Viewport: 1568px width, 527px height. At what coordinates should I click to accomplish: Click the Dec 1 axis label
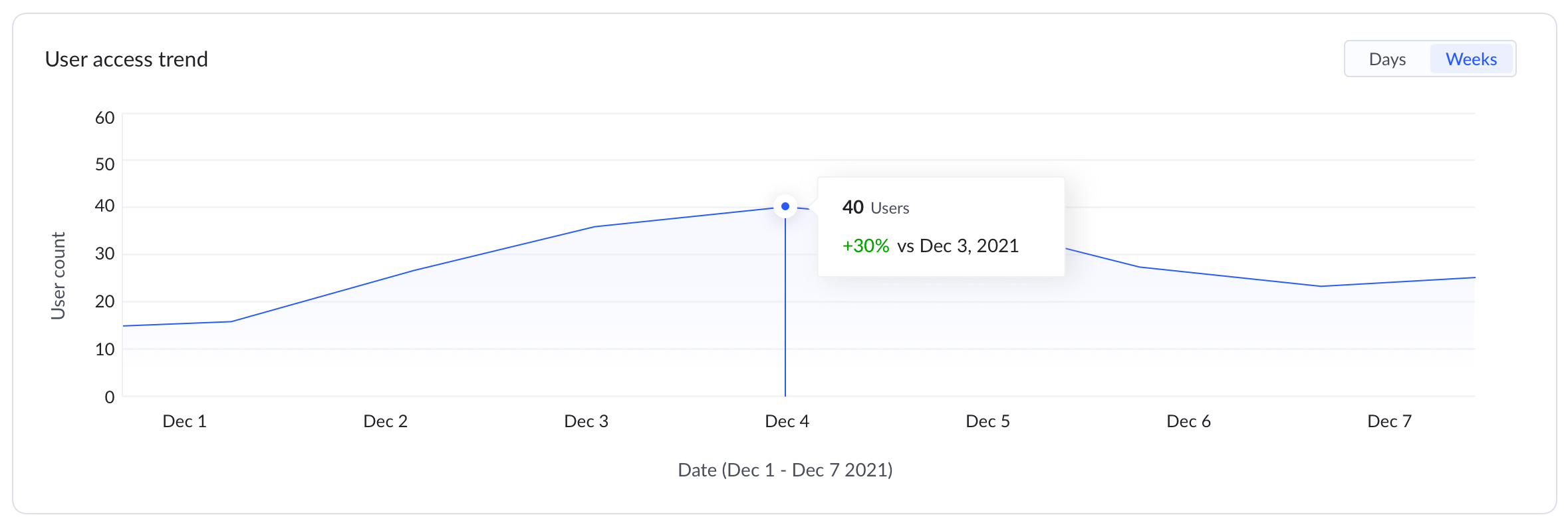tap(184, 421)
